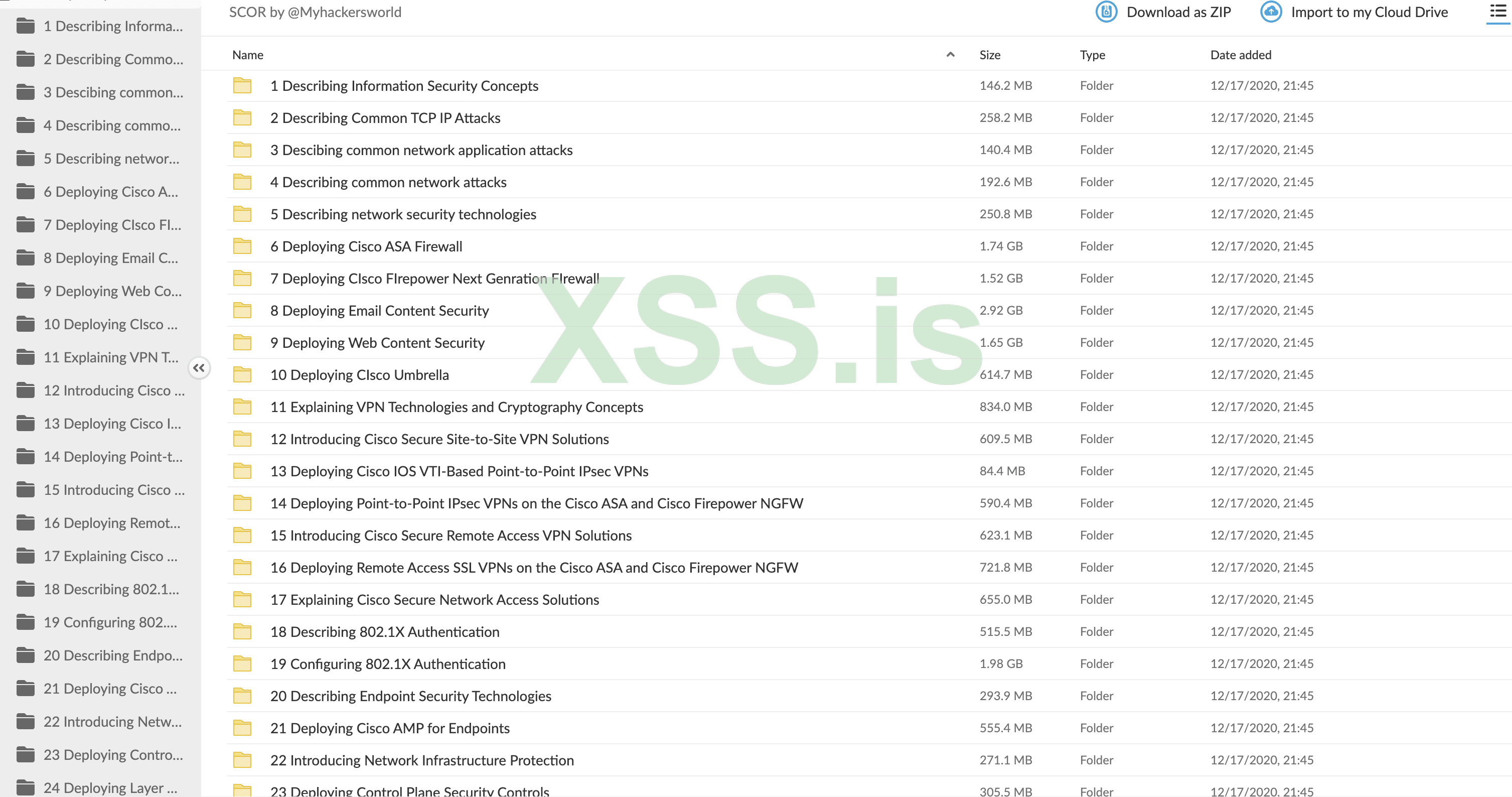Viewport: 1512px width, 797px height.
Task: Toggle Name column sort arrow
Action: (950, 55)
